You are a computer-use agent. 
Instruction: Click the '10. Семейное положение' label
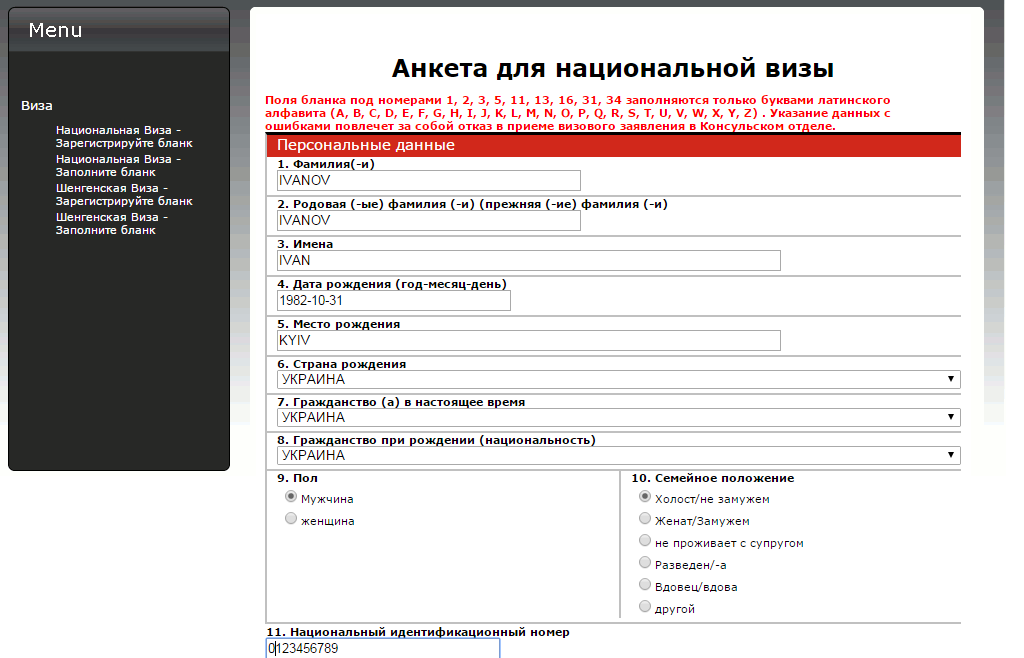click(712, 478)
